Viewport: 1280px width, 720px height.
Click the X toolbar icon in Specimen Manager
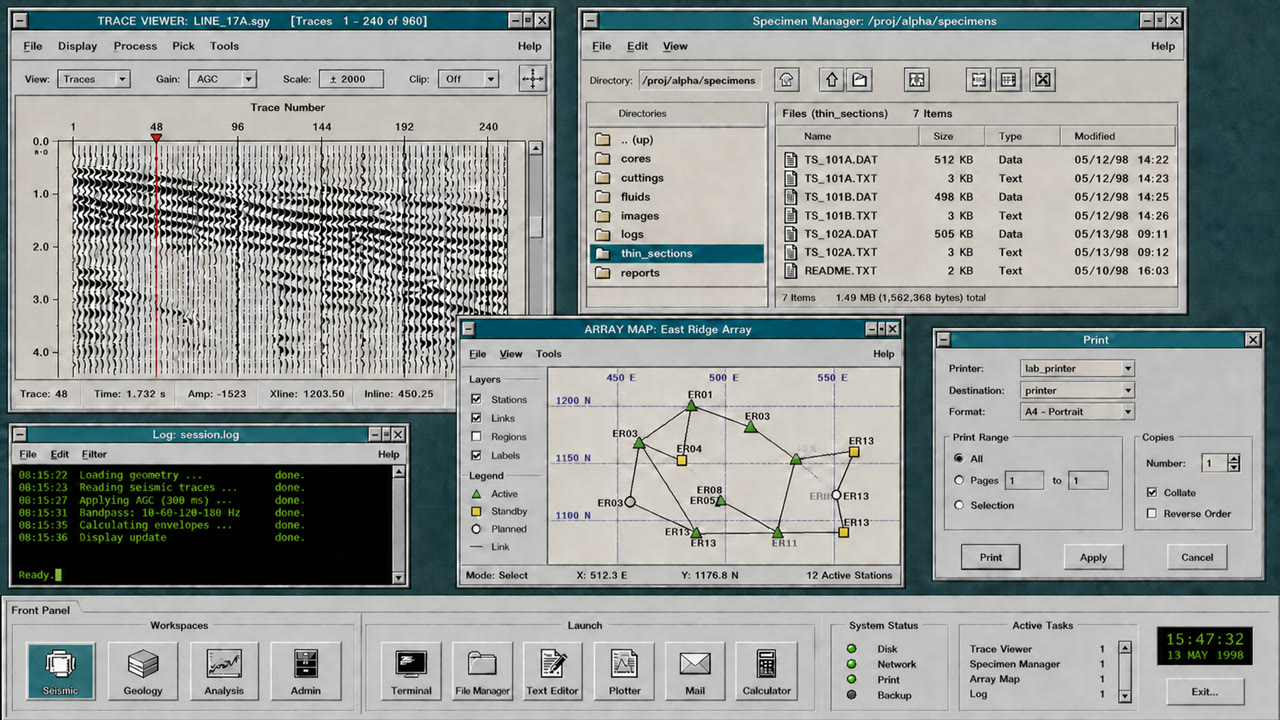click(x=1042, y=80)
